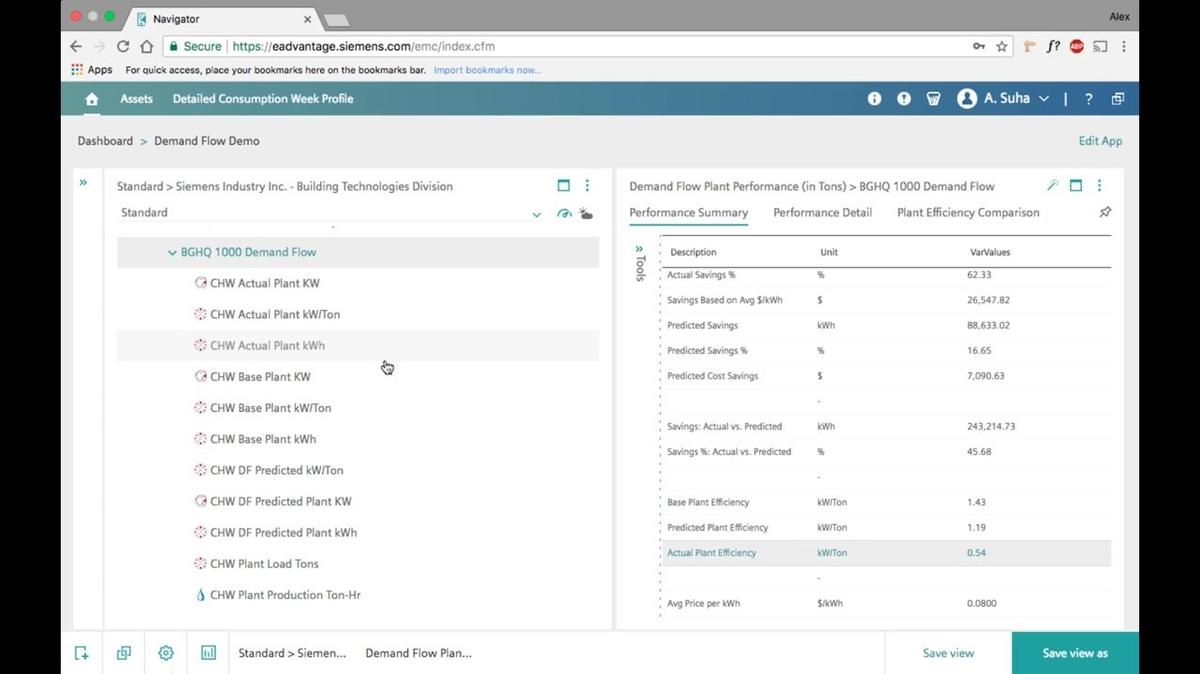Click the add new view icon in bottom bar
This screenshot has width=1200, height=674.
[x=82, y=653]
